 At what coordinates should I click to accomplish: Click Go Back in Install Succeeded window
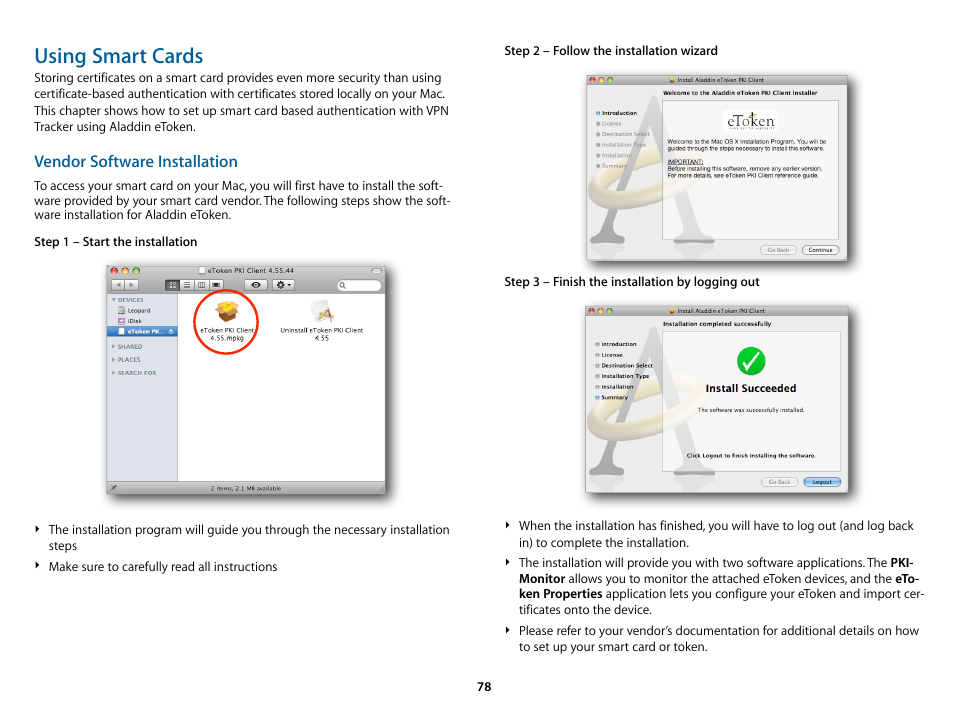coord(779,482)
